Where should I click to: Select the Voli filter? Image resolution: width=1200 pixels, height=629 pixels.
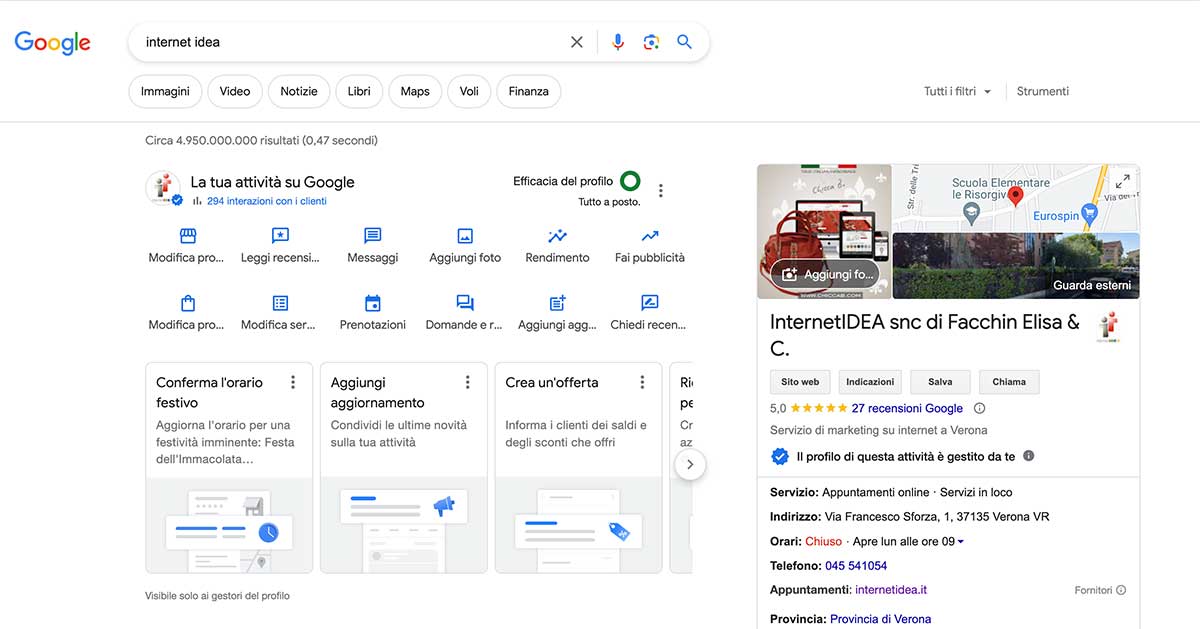(x=469, y=91)
